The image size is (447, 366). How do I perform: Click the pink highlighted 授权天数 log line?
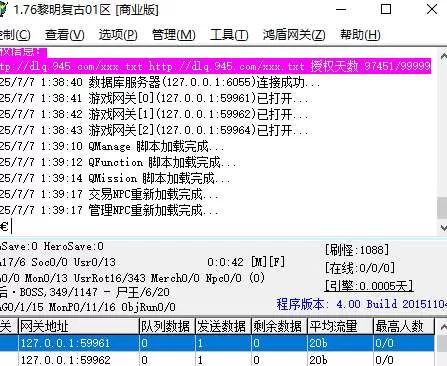pos(215,66)
